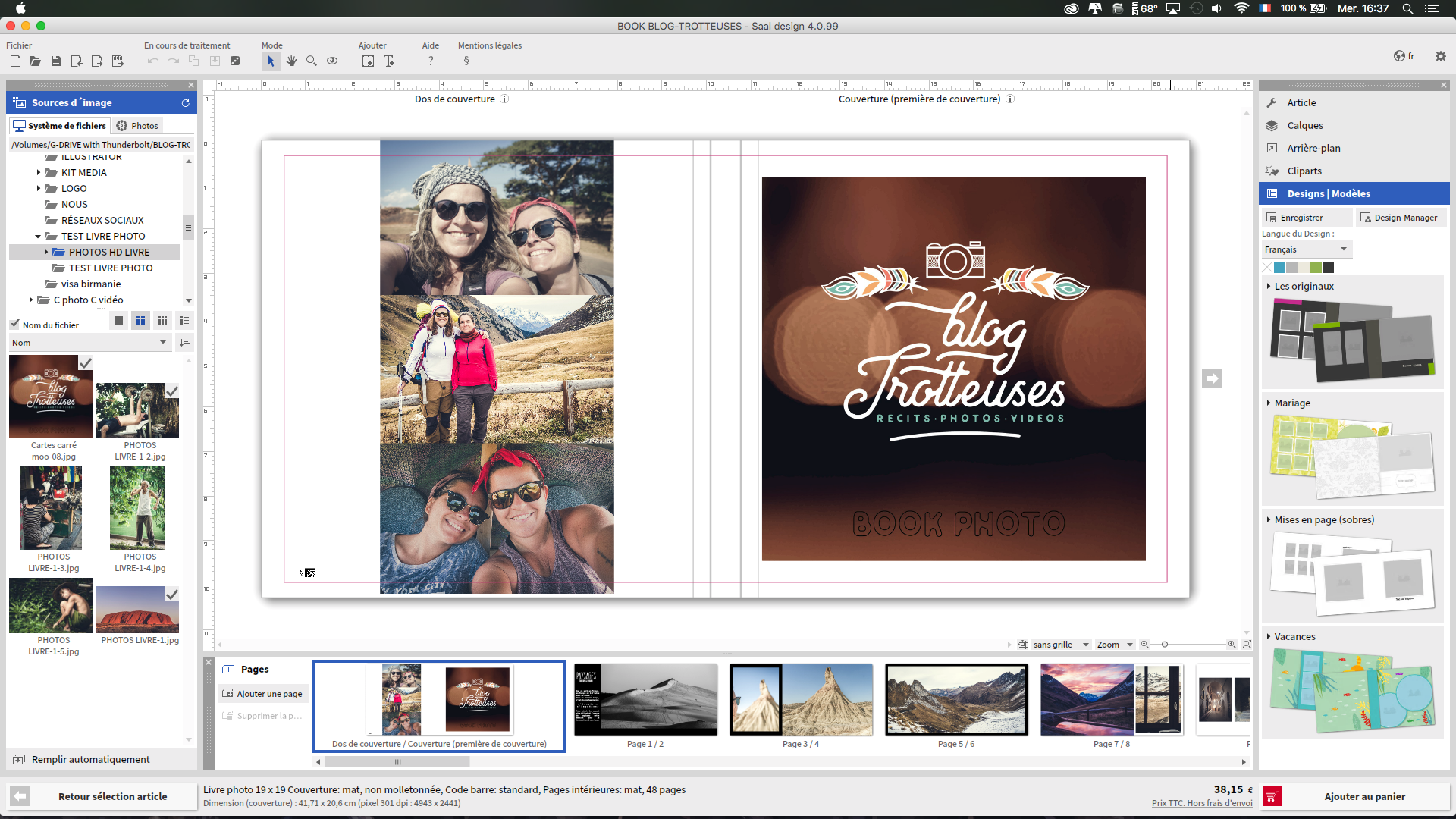Click the save project floppy icon

click(56, 61)
